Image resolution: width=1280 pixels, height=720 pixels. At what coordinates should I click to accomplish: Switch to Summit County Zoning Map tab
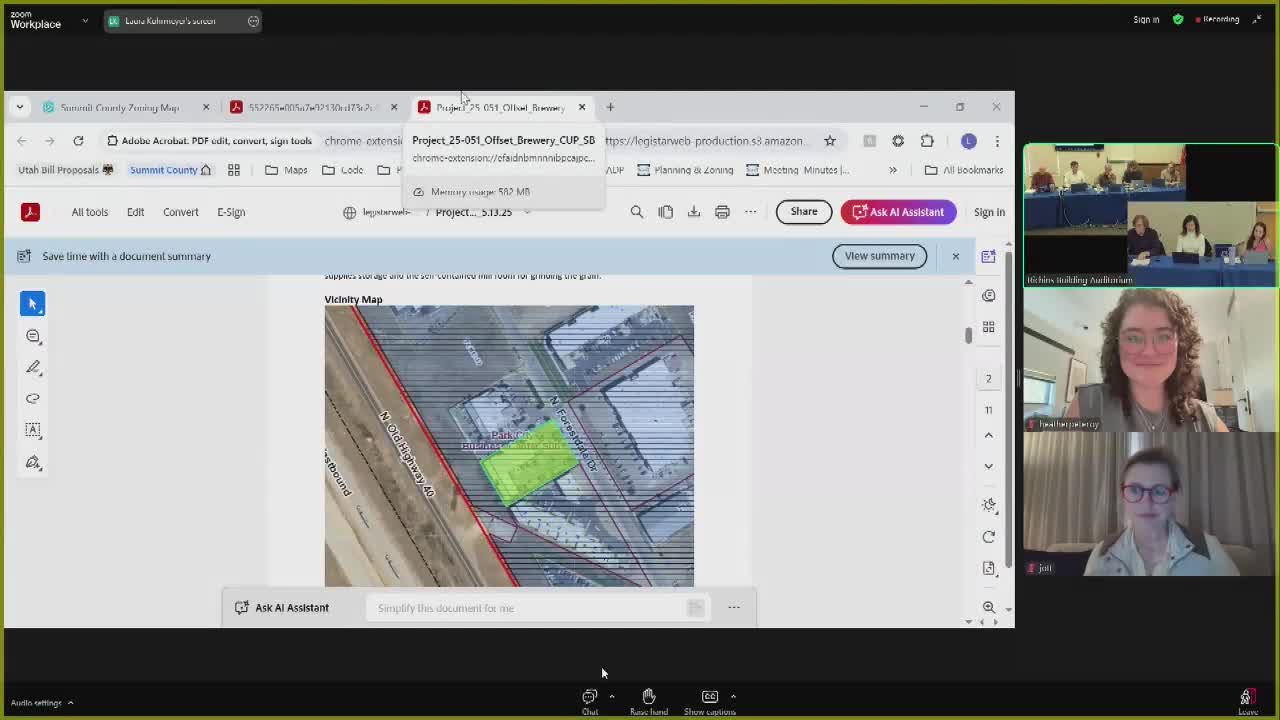[119, 107]
